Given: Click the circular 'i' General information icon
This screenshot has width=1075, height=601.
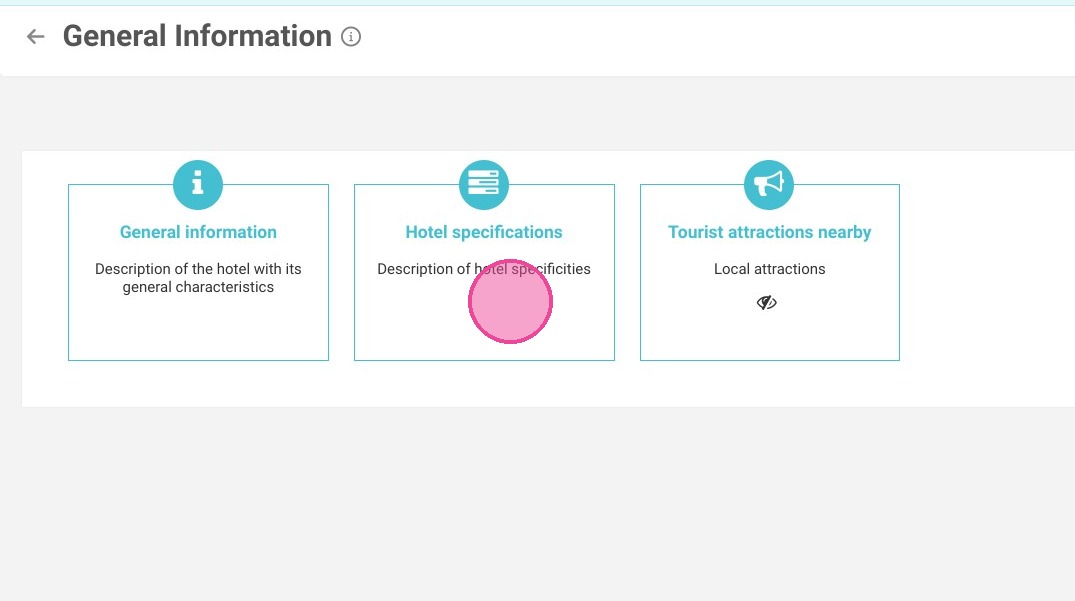Looking at the screenshot, I should pos(198,185).
